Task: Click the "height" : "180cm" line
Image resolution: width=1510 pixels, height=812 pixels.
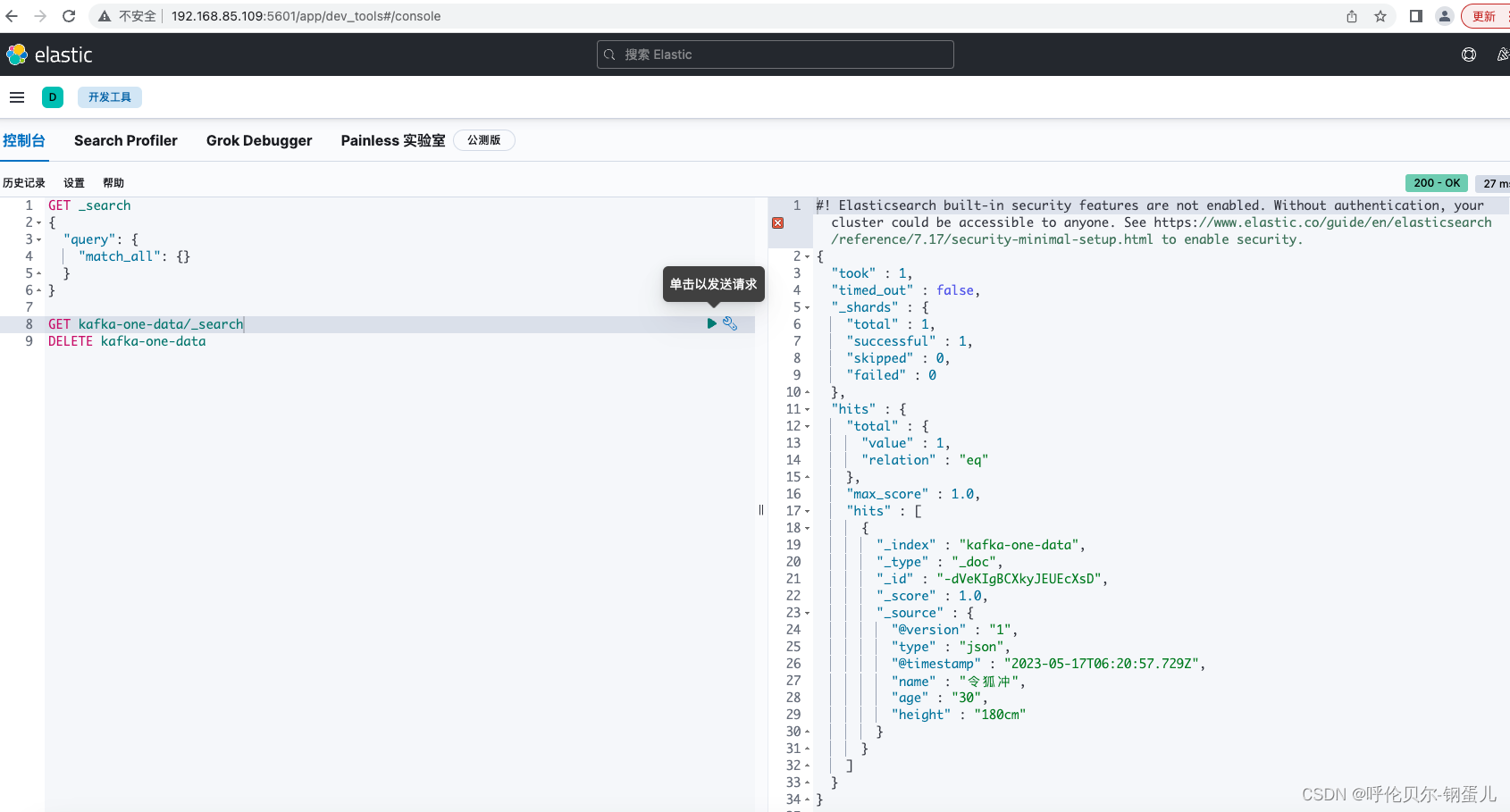Action: [x=959, y=715]
